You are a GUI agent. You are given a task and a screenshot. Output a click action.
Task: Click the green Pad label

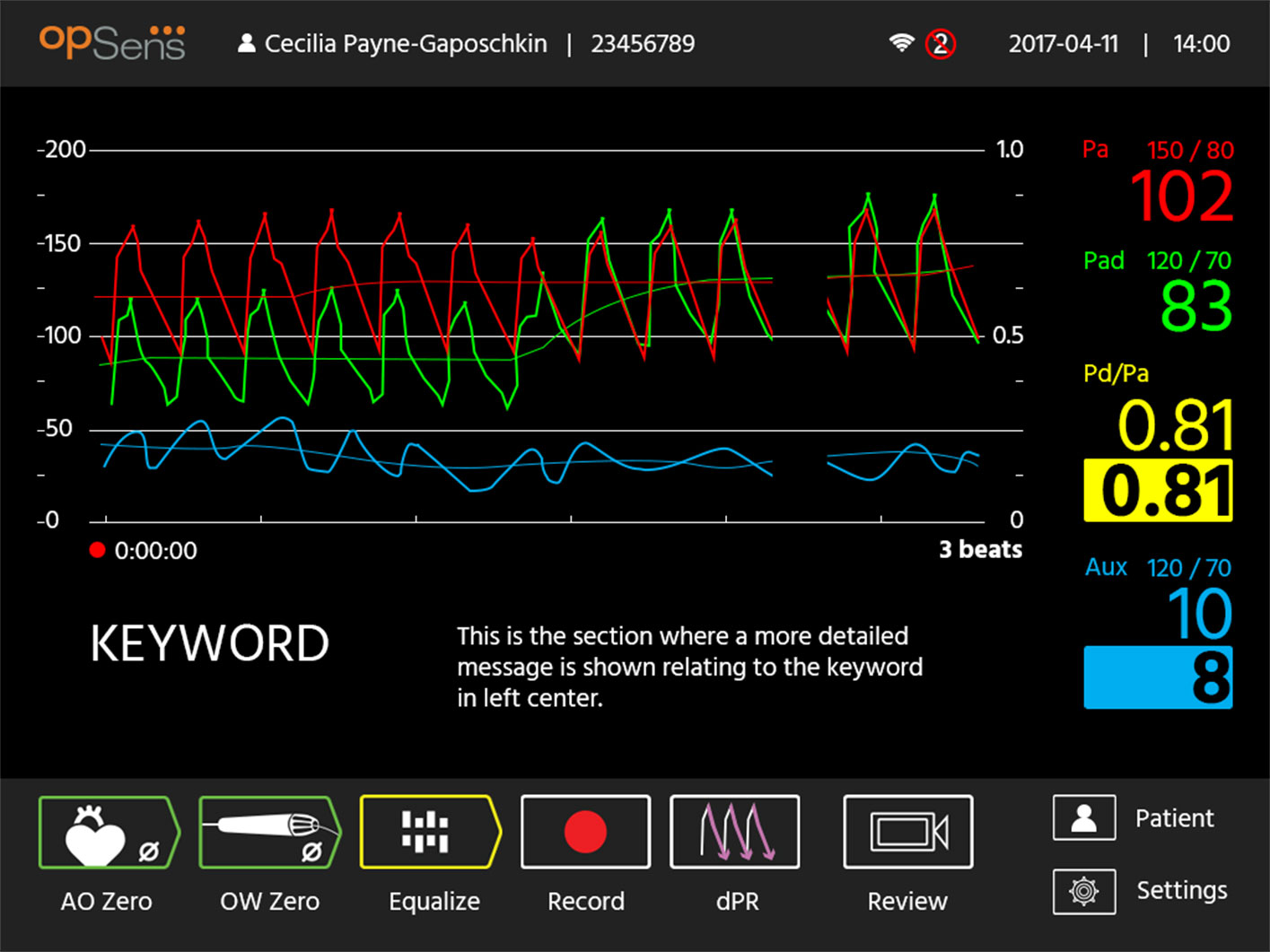1103,260
